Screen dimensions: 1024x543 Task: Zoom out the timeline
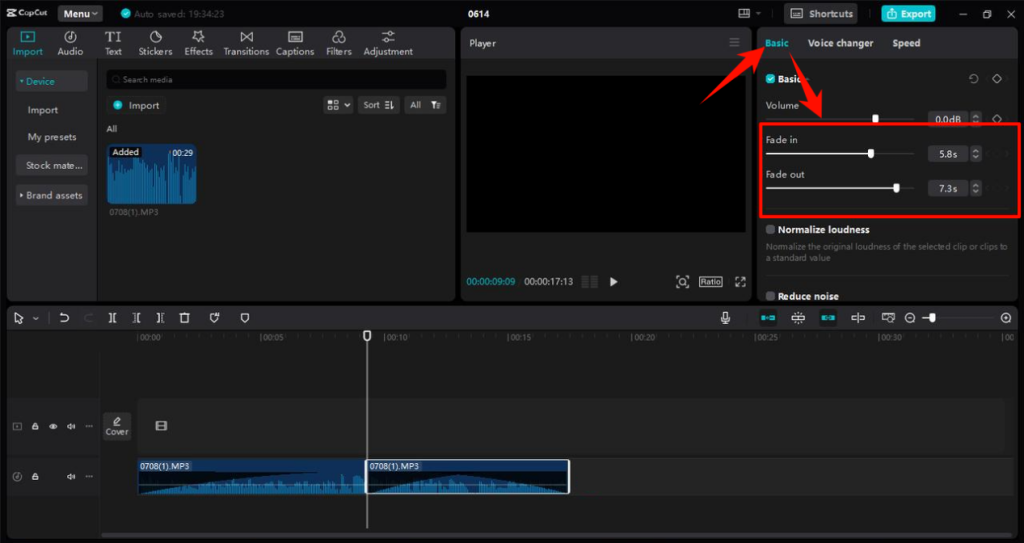[x=910, y=318]
